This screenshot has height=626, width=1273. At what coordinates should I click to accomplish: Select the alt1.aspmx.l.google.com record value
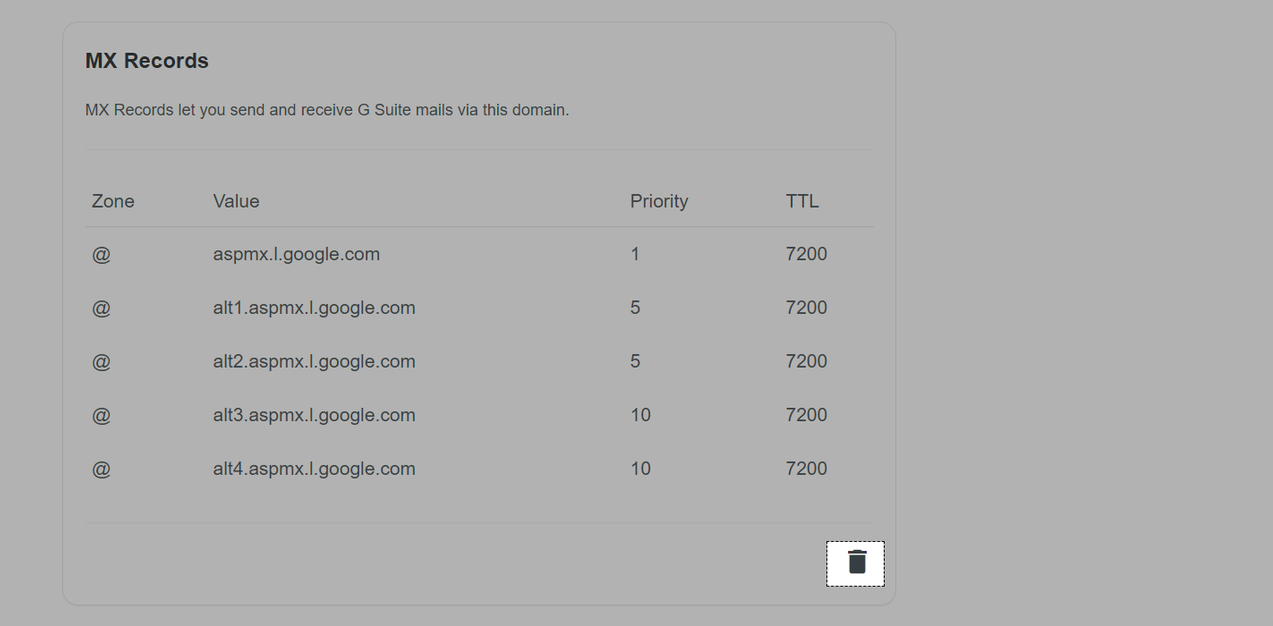(314, 308)
